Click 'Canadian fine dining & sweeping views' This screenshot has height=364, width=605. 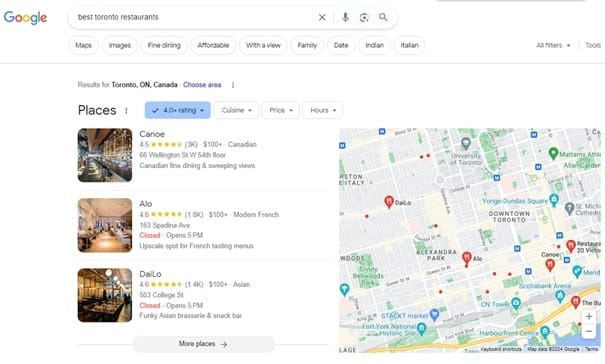(x=197, y=166)
